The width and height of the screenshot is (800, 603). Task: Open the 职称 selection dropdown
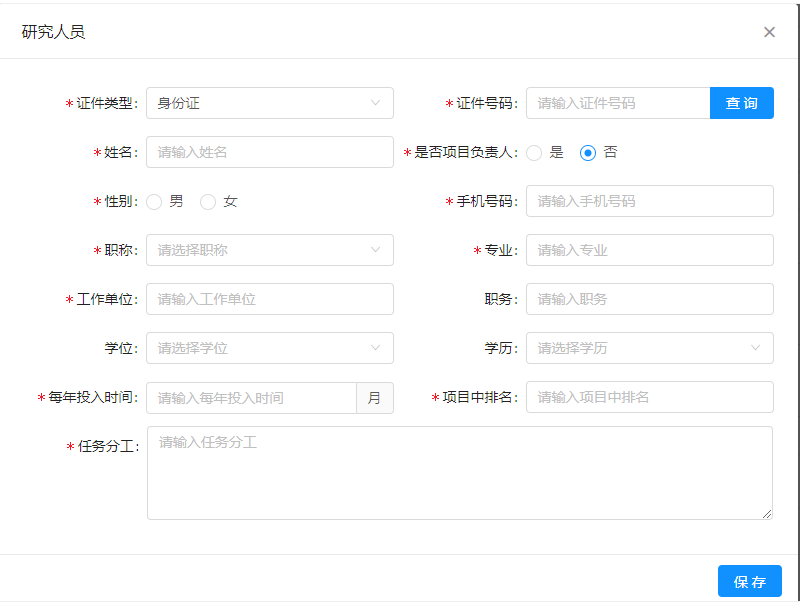tap(270, 250)
